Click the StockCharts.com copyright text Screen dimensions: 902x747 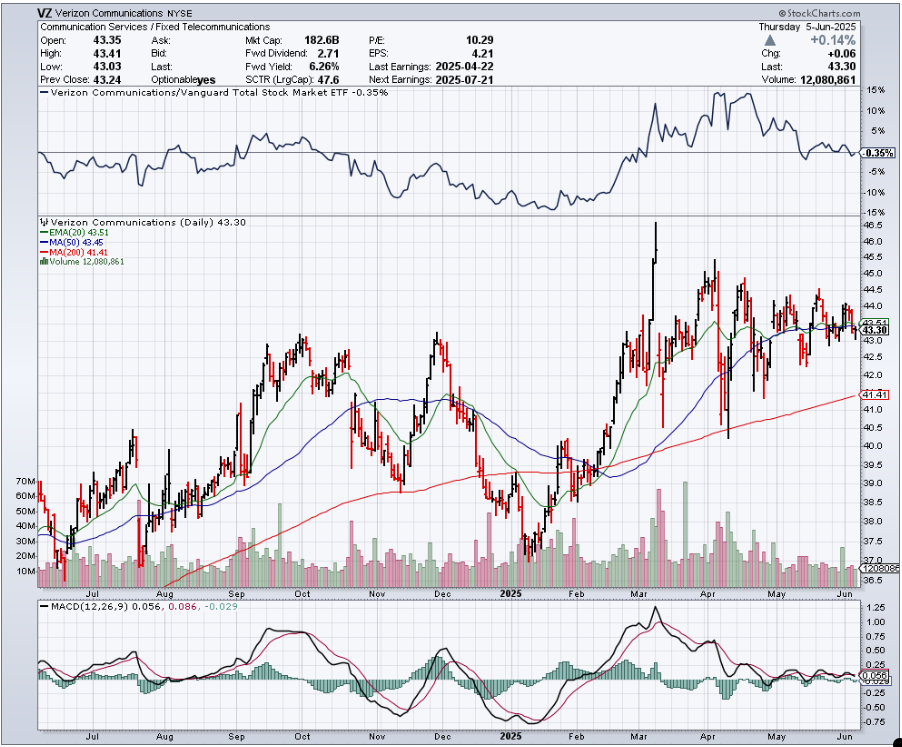[x=820, y=13]
